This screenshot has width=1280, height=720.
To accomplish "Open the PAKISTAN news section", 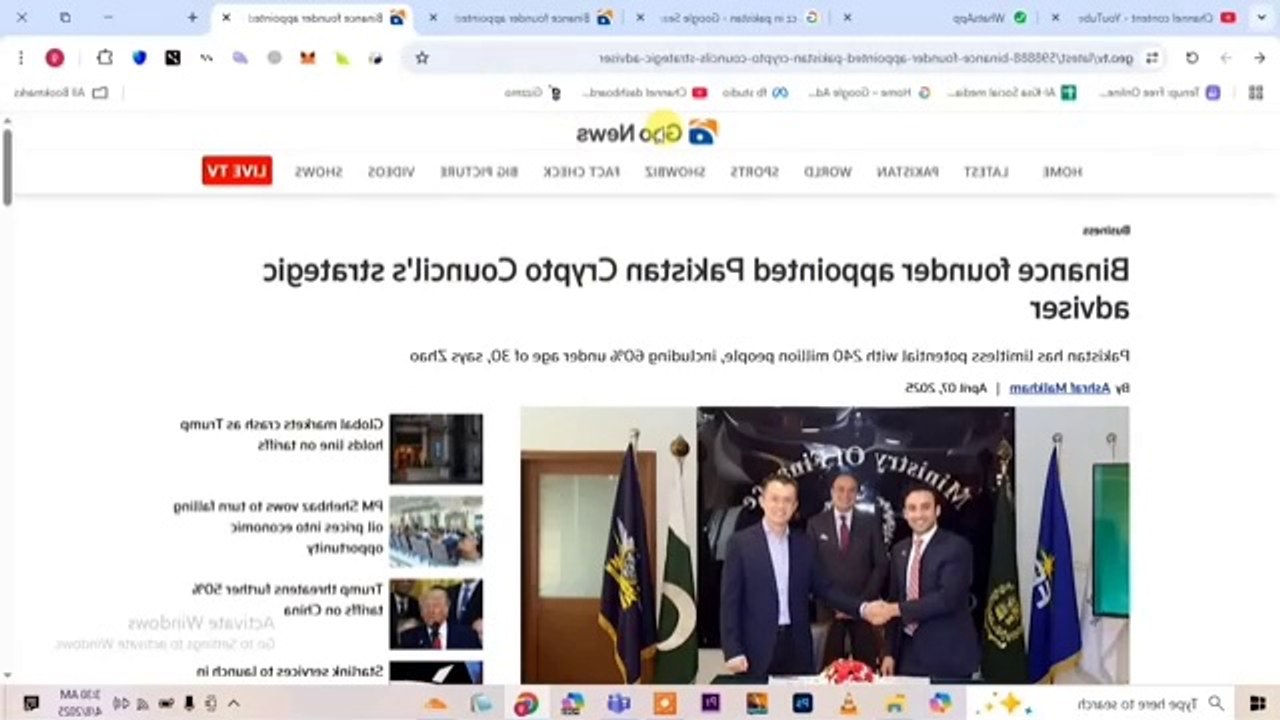I will (907, 171).
